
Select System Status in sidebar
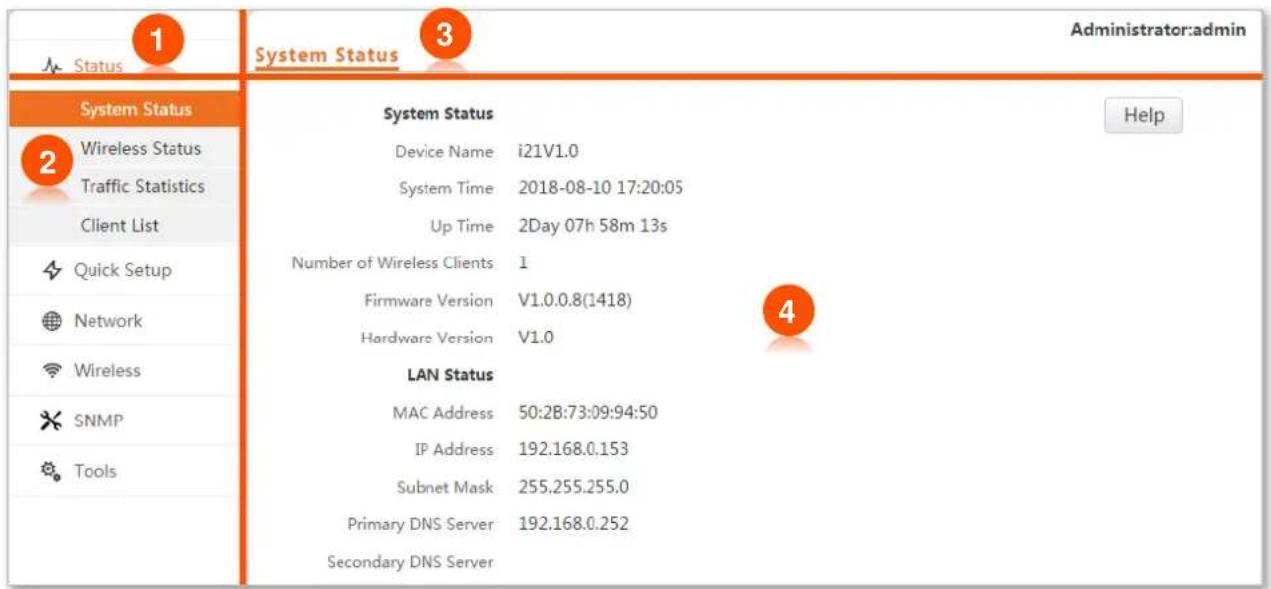pos(125,110)
